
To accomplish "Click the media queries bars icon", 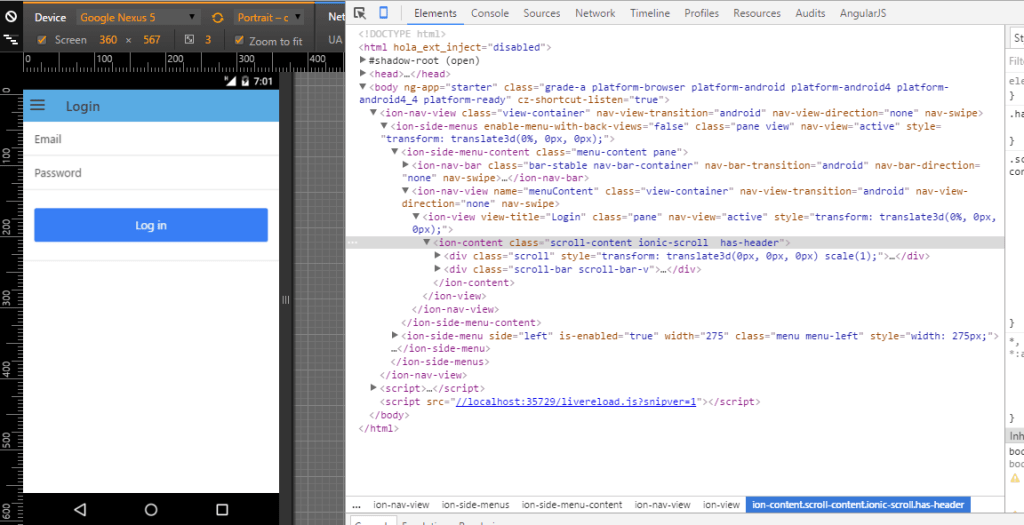I will [10, 40].
